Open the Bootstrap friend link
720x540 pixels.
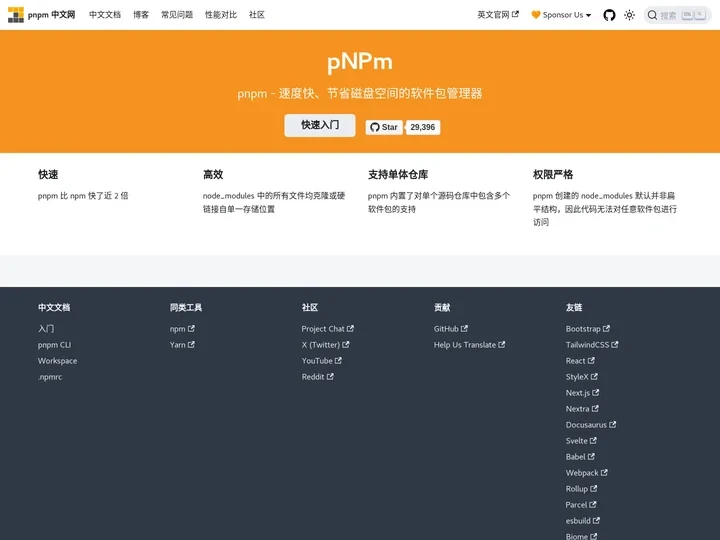point(587,329)
